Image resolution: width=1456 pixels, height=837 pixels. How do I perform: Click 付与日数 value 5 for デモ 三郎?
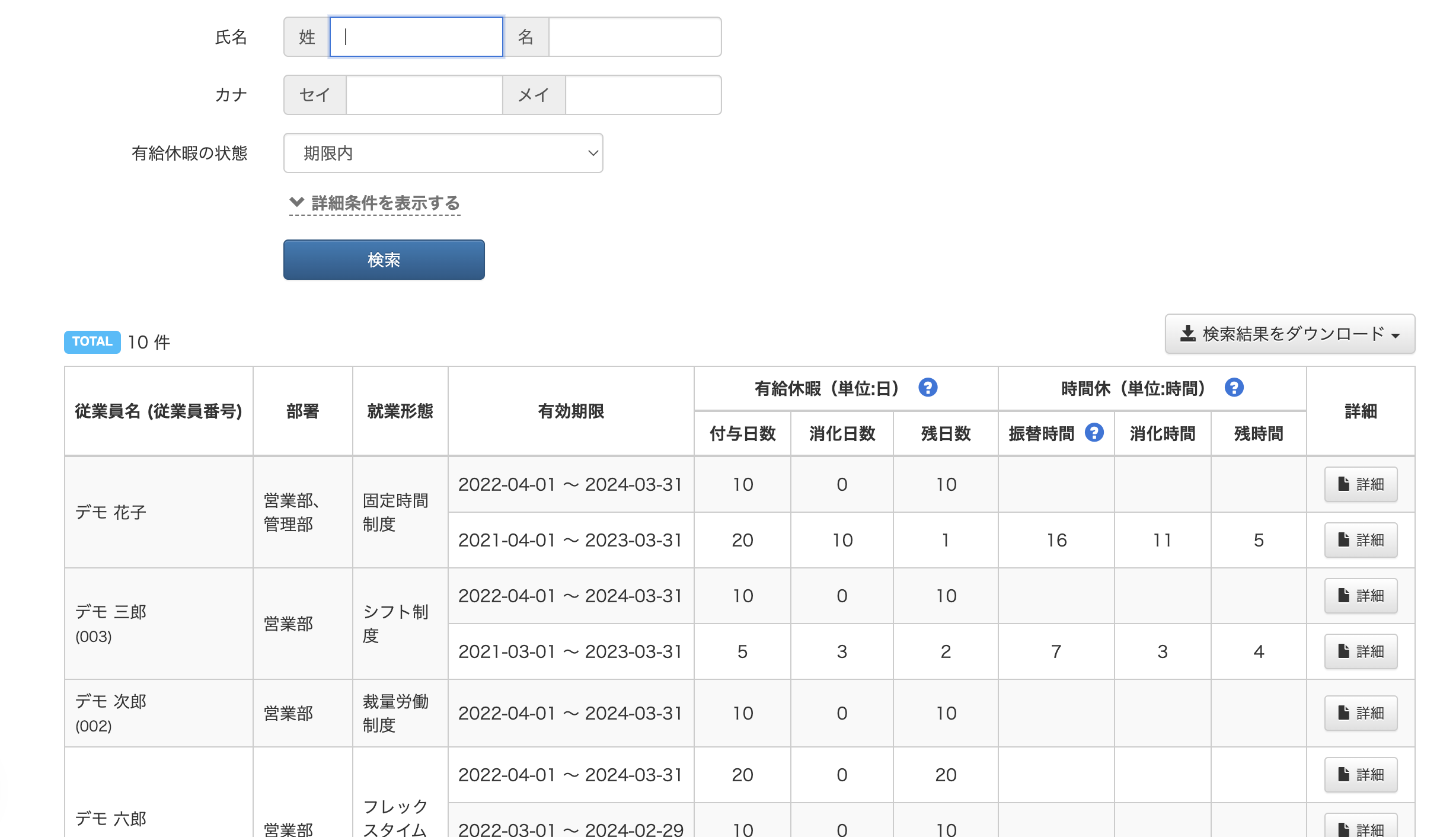coord(742,651)
